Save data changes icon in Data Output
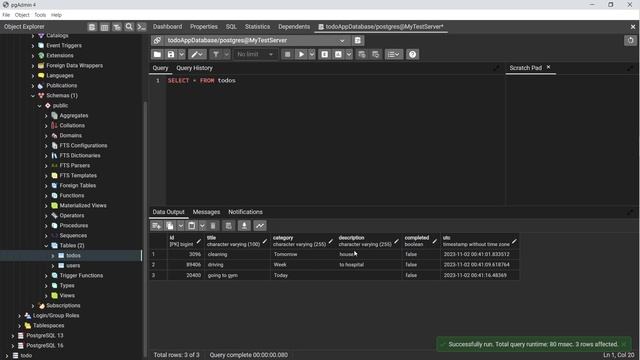The height and width of the screenshot is (360, 640). (229, 226)
